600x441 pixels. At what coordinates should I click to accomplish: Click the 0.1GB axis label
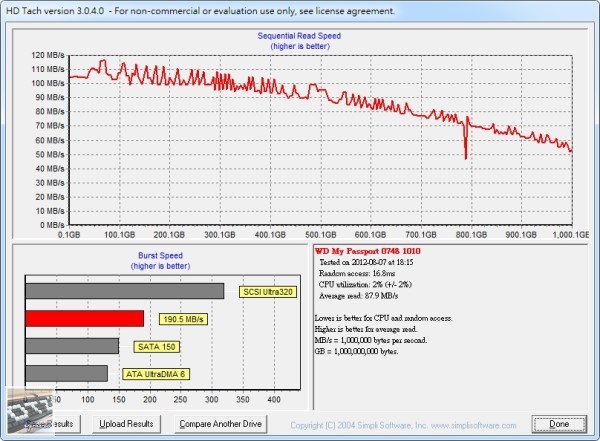pyautogui.click(x=69, y=235)
